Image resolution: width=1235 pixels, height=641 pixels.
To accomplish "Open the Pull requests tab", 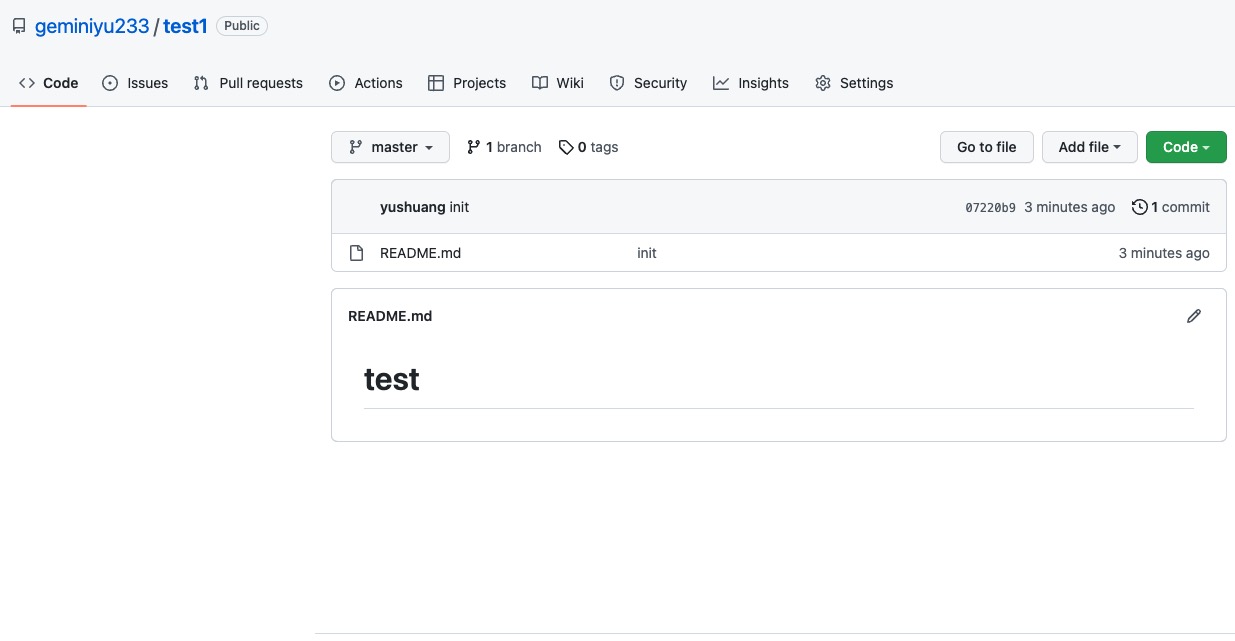I will (x=248, y=83).
